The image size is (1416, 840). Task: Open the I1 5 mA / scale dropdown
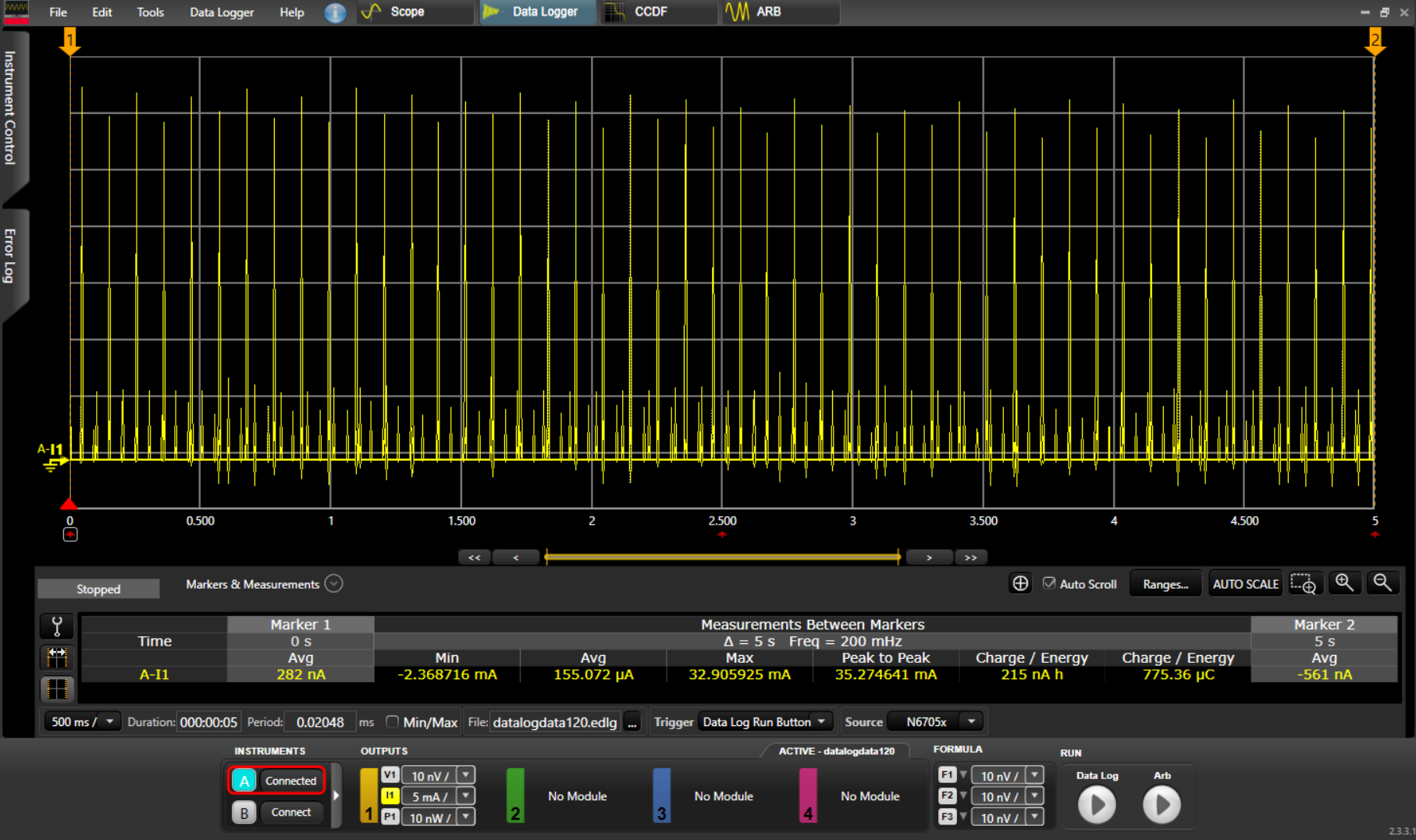465,796
